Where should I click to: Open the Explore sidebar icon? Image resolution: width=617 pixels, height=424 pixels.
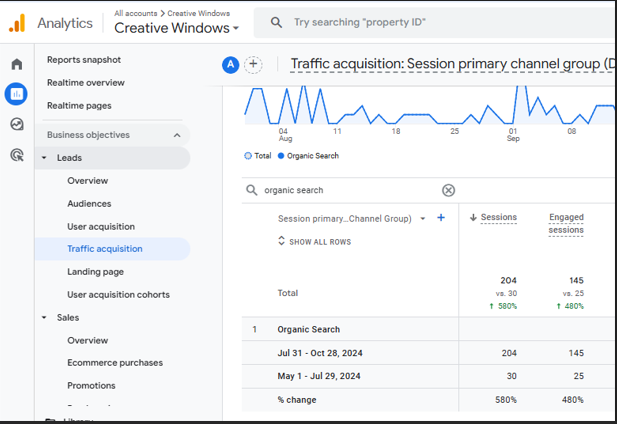(17, 124)
